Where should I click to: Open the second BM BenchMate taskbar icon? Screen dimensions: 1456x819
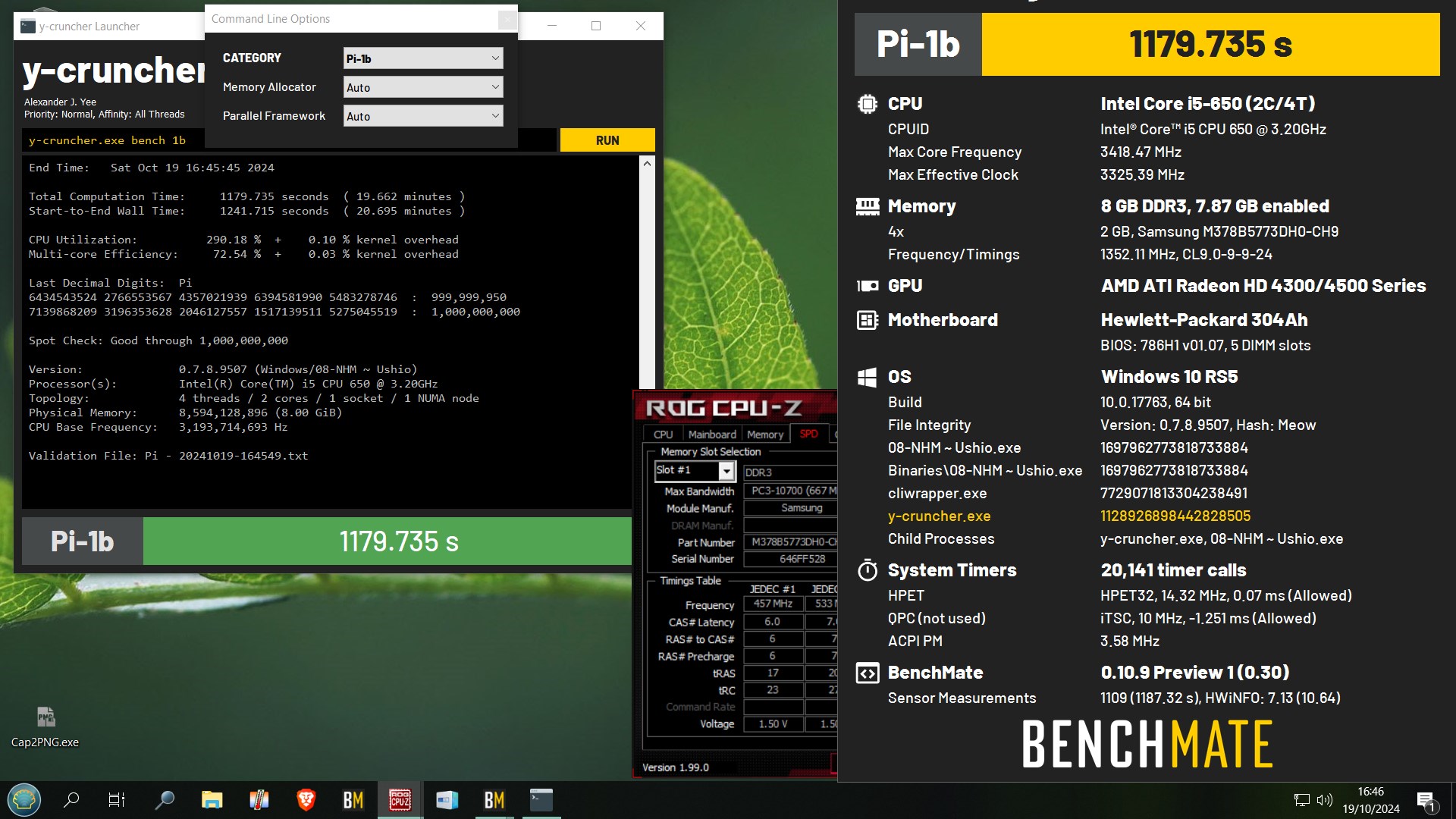494,799
